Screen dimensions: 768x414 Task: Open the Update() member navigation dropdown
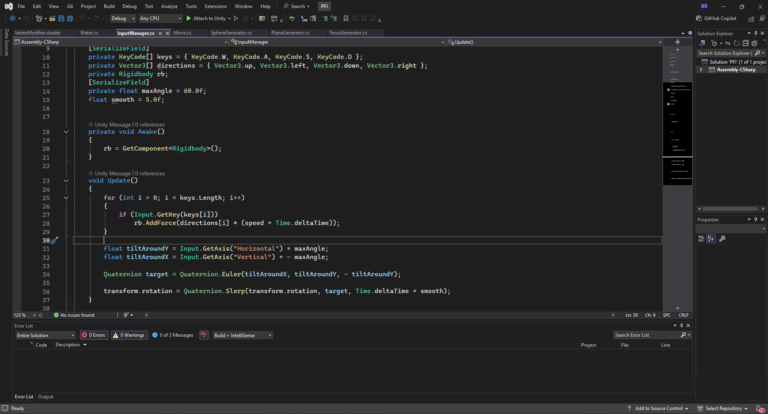point(554,42)
